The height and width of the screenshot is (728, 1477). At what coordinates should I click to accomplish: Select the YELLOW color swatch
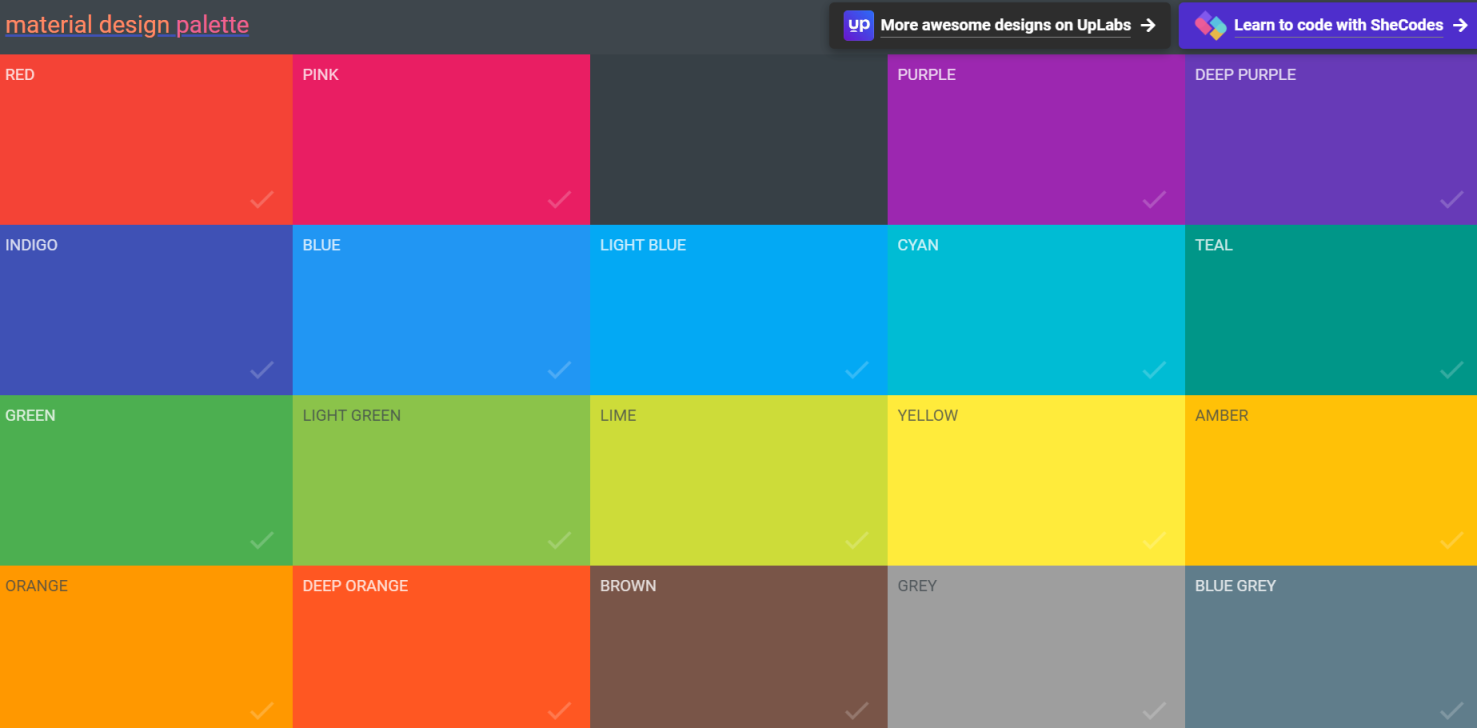[x=1036, y=480]
